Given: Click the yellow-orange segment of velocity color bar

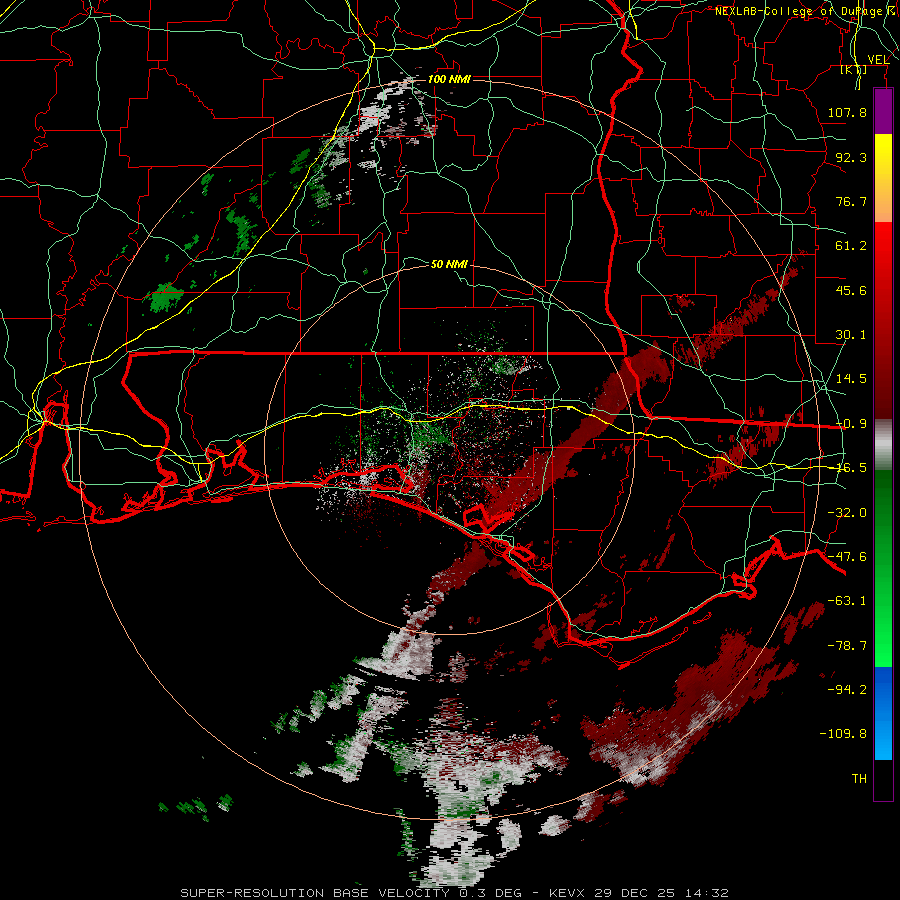Looking at the screenshot, I should click(883, 178).
